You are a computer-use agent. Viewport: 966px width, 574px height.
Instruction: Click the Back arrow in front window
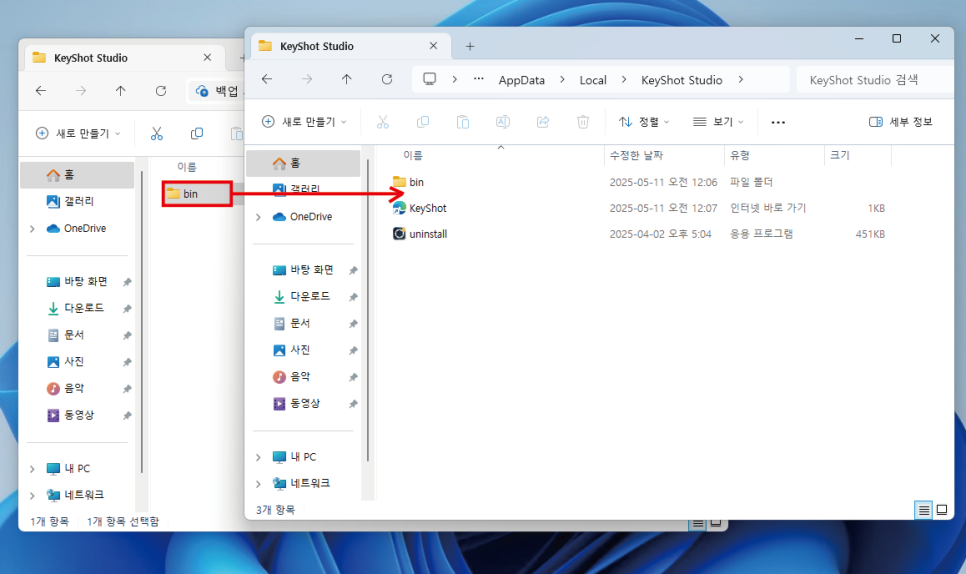pos(267,79)
